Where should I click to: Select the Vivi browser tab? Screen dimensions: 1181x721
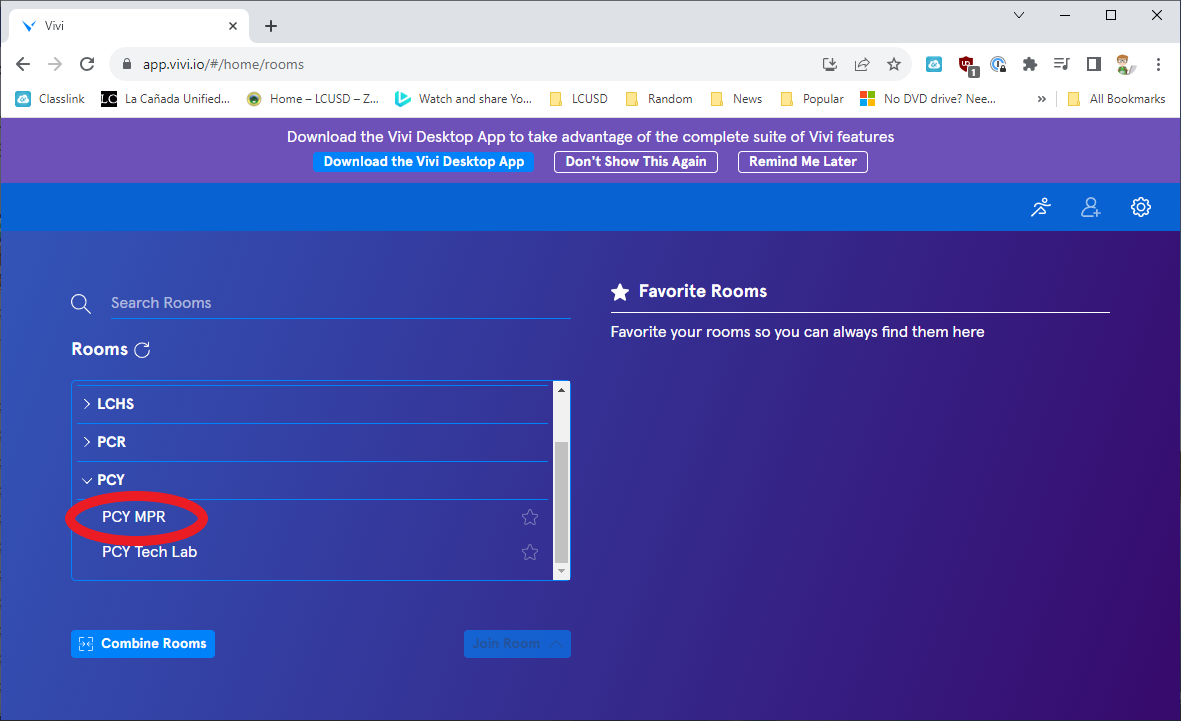[128, 26]
